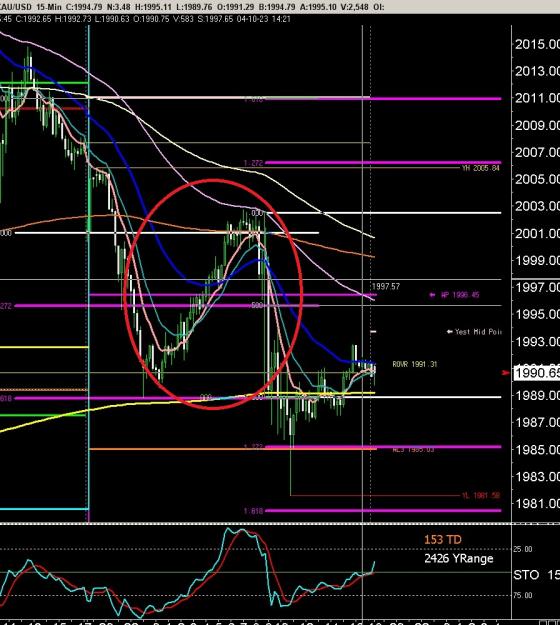Select the YL 1981.58 low label
This screenshot has width=560, height=625.
(x=481, y=495)
